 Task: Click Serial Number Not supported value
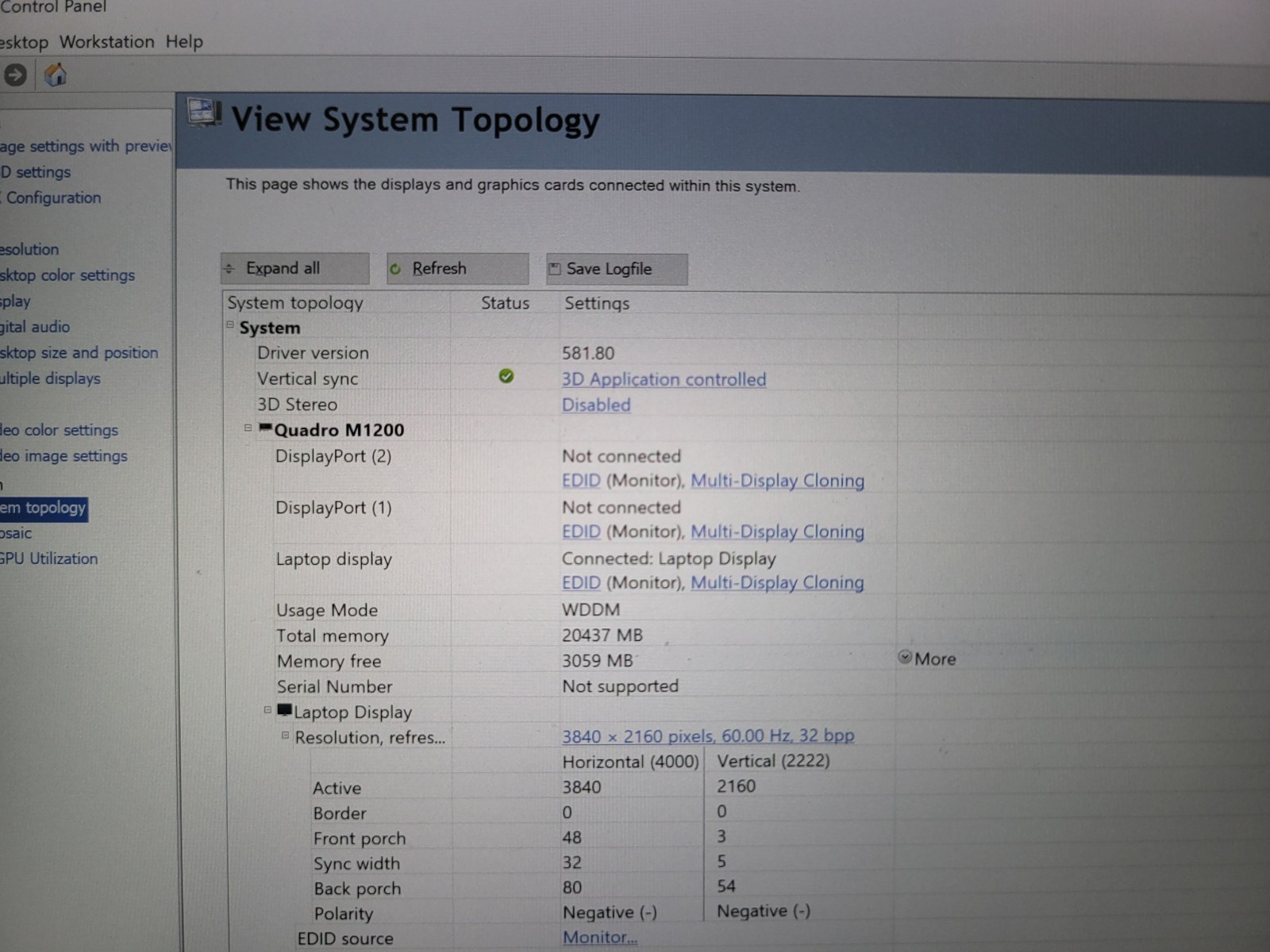tap(621, 686)
